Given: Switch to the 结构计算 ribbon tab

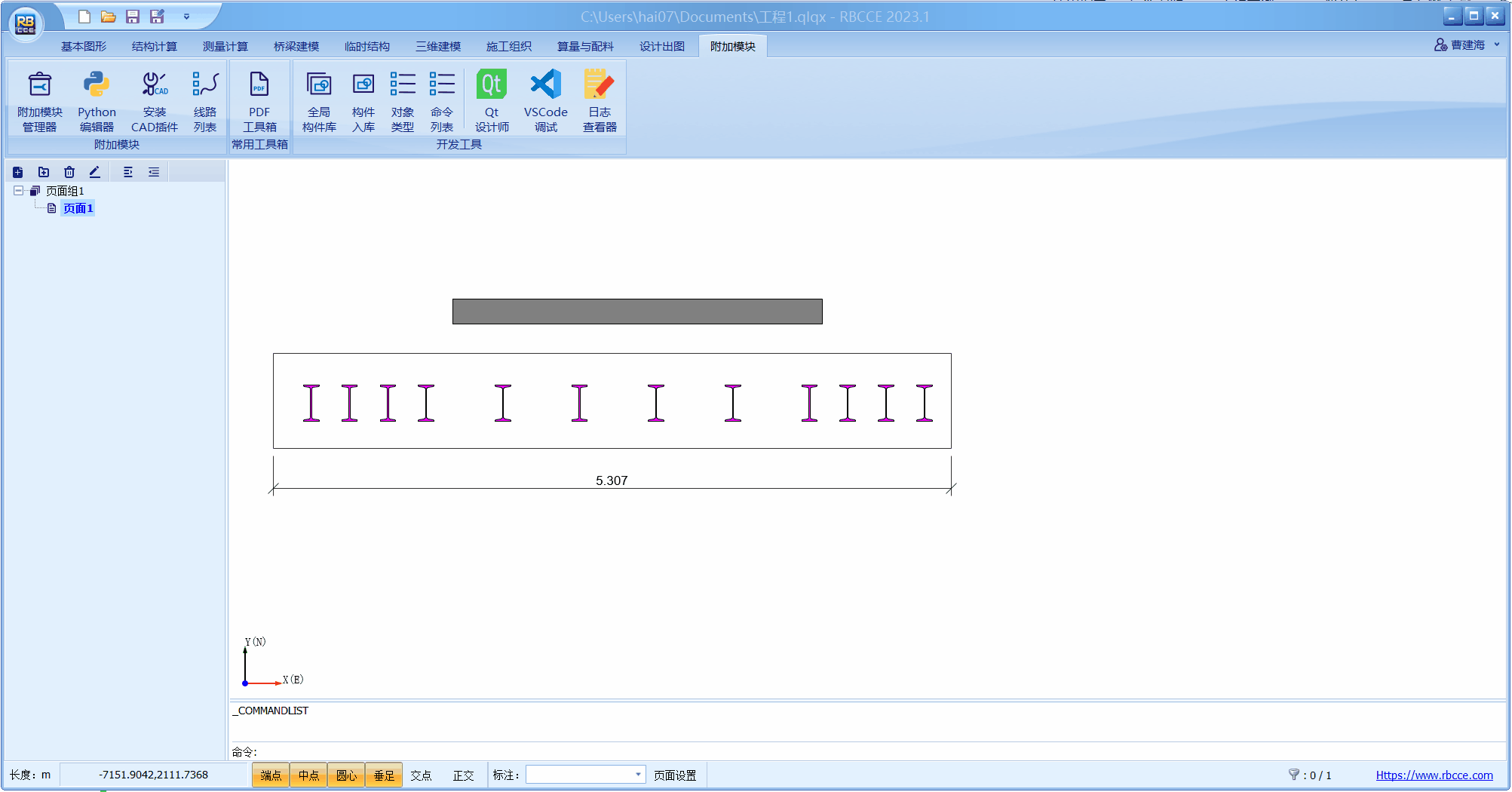Looking at the screenshot, I should pos(155,47).
